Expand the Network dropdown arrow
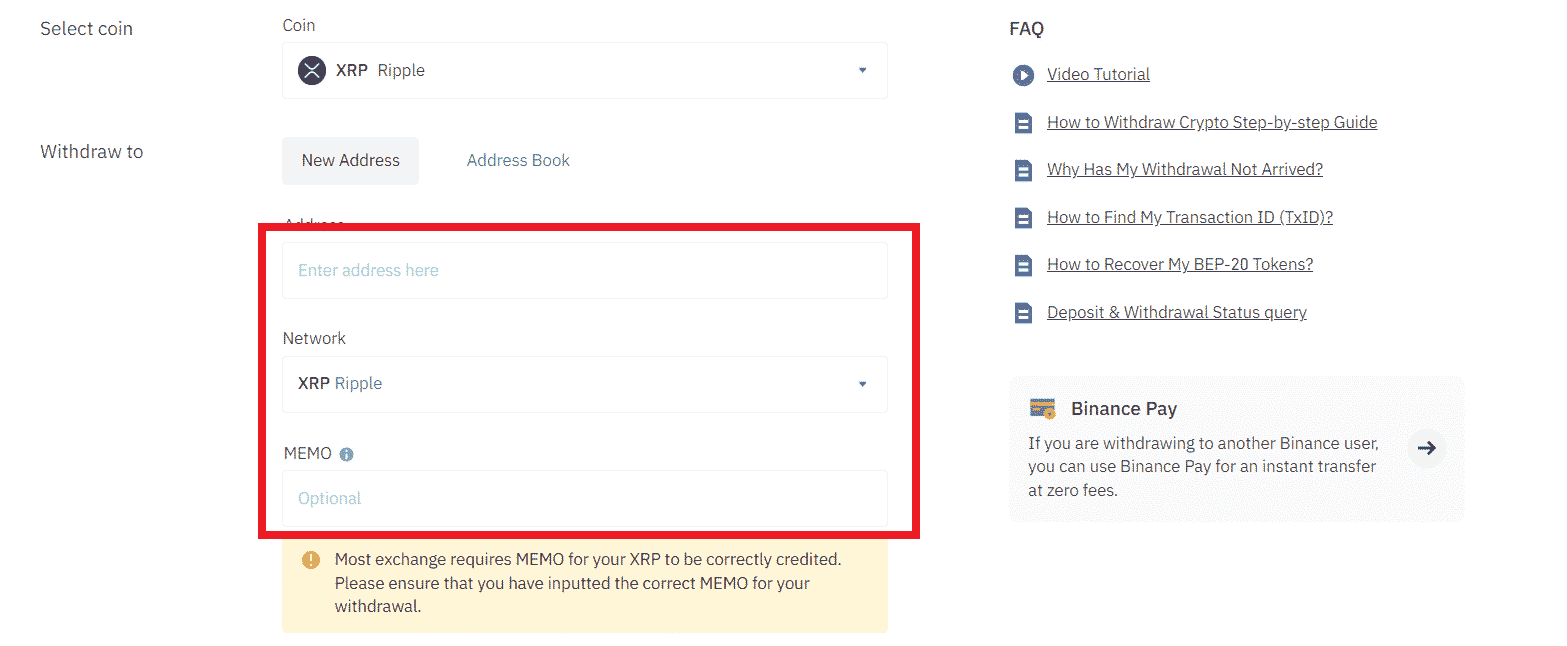 point(863,384)
